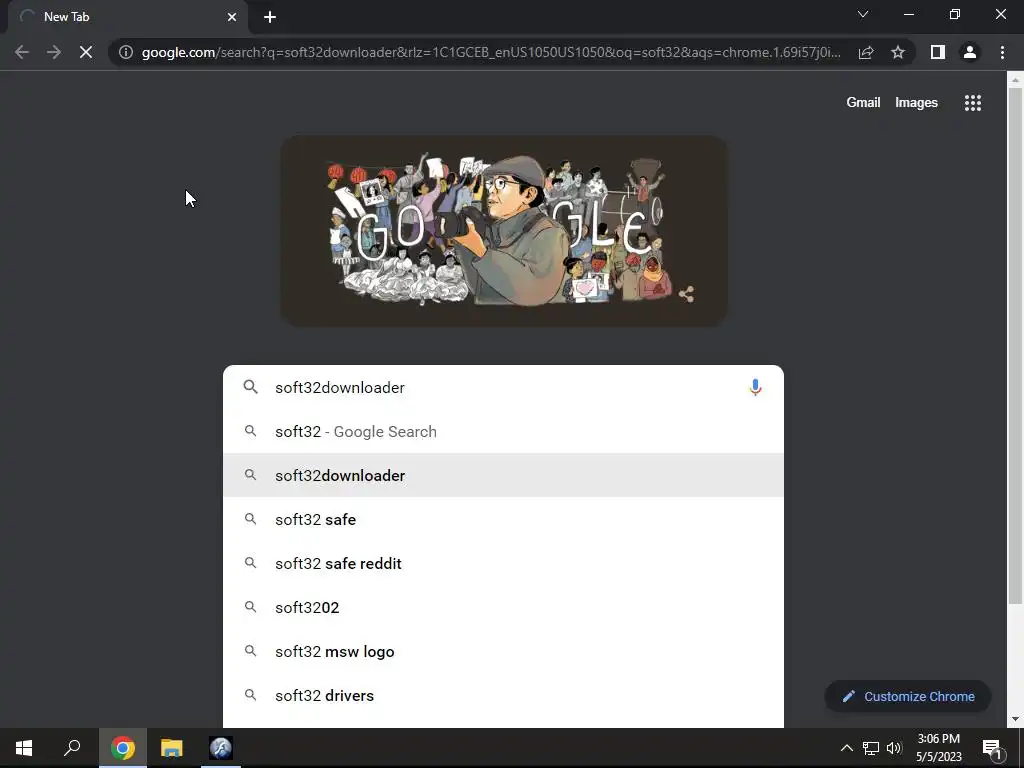Open Chrome three-dot menu

1002,52
